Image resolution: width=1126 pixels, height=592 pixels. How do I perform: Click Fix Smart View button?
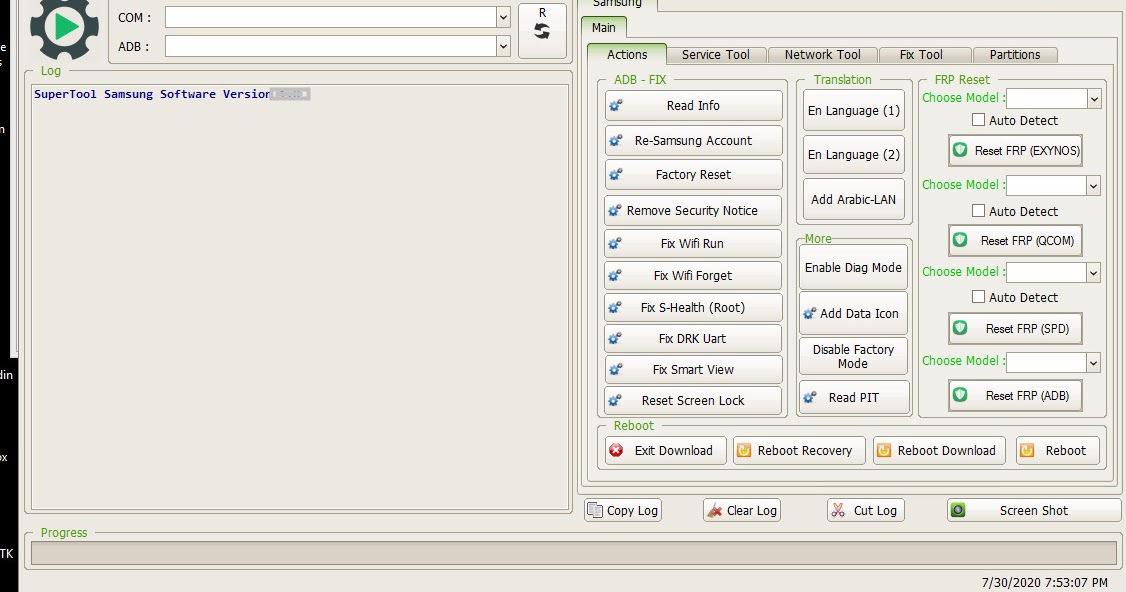click(693, 369)
